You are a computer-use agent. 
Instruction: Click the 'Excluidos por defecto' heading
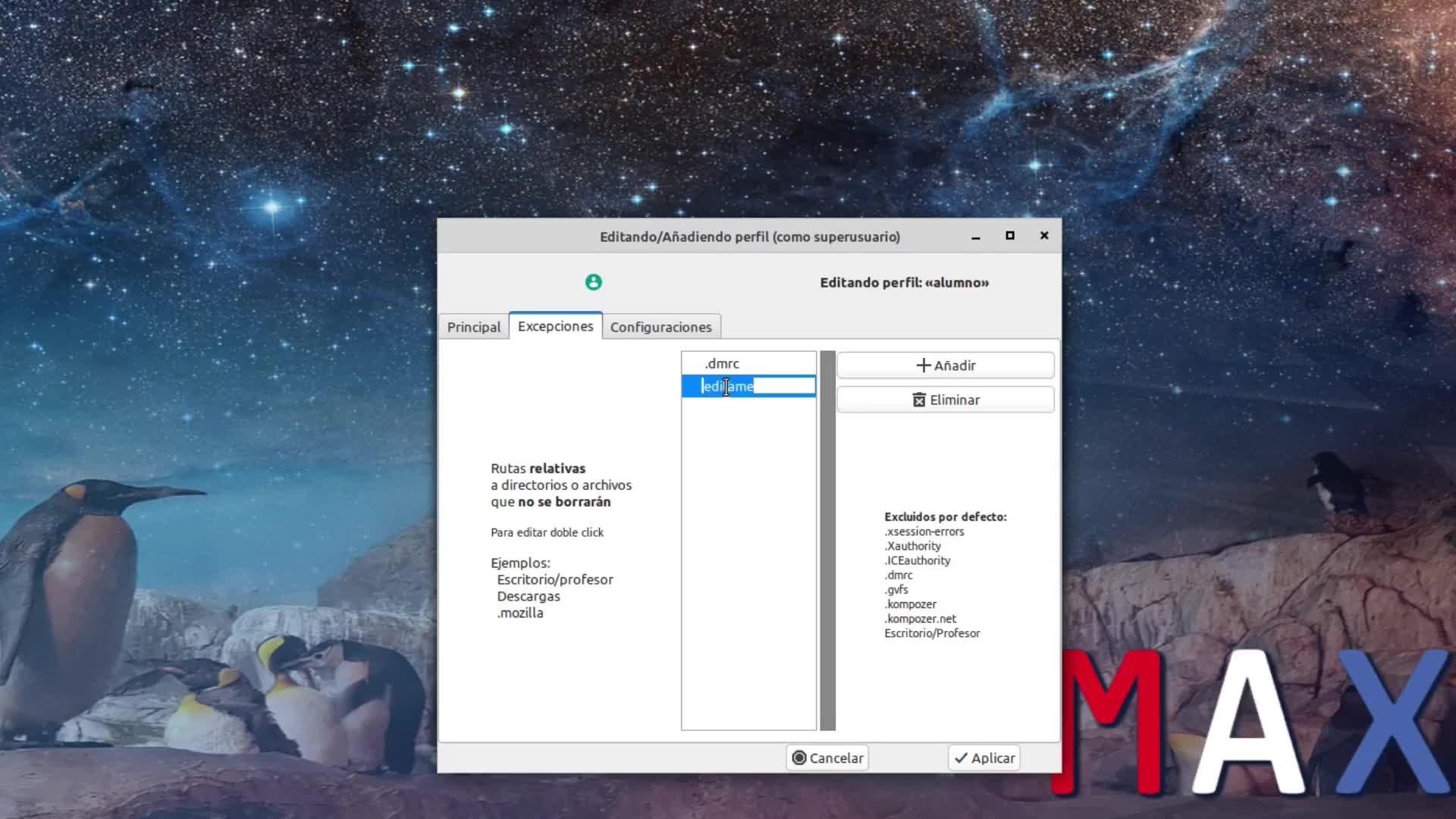point(945,516)
